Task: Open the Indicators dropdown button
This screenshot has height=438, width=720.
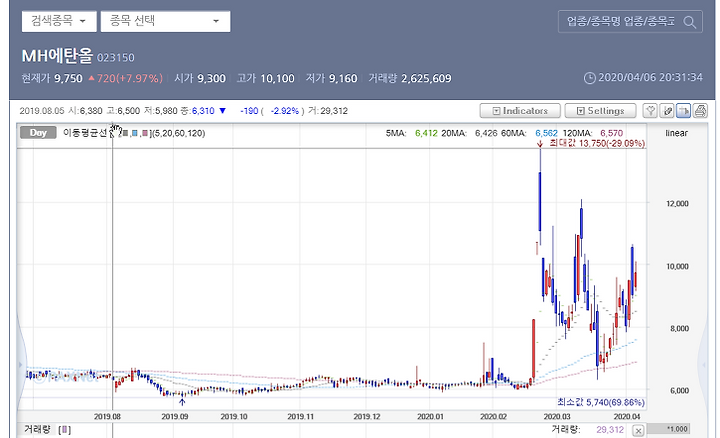Action: click(x=520, y=111)
